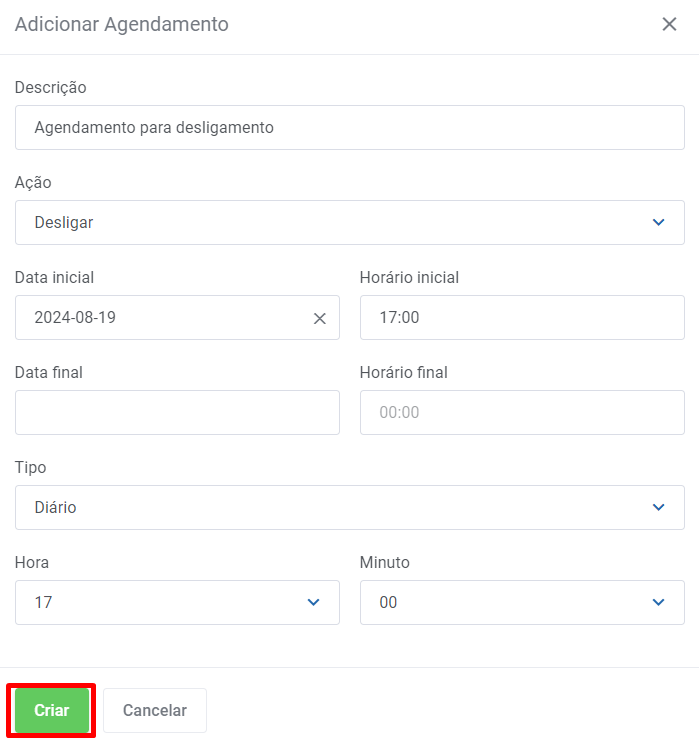Expand the Tipo dropdown showing Diário

(340, 507)
